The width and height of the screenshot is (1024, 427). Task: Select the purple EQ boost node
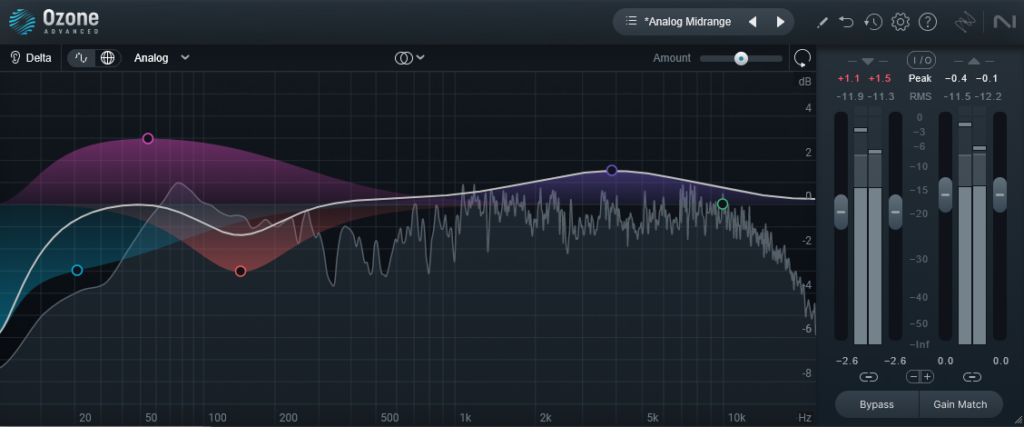612,170
